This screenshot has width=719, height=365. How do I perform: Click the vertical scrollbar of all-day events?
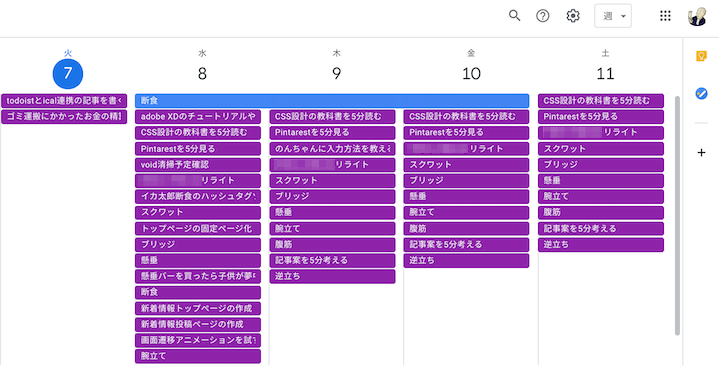pos(677,216)
